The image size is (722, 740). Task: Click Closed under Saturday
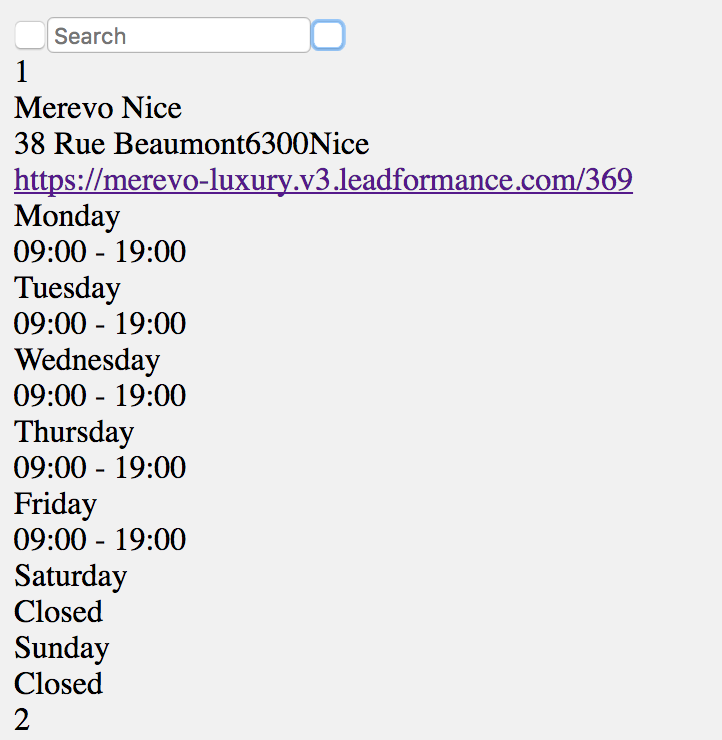tap(59, 612)
